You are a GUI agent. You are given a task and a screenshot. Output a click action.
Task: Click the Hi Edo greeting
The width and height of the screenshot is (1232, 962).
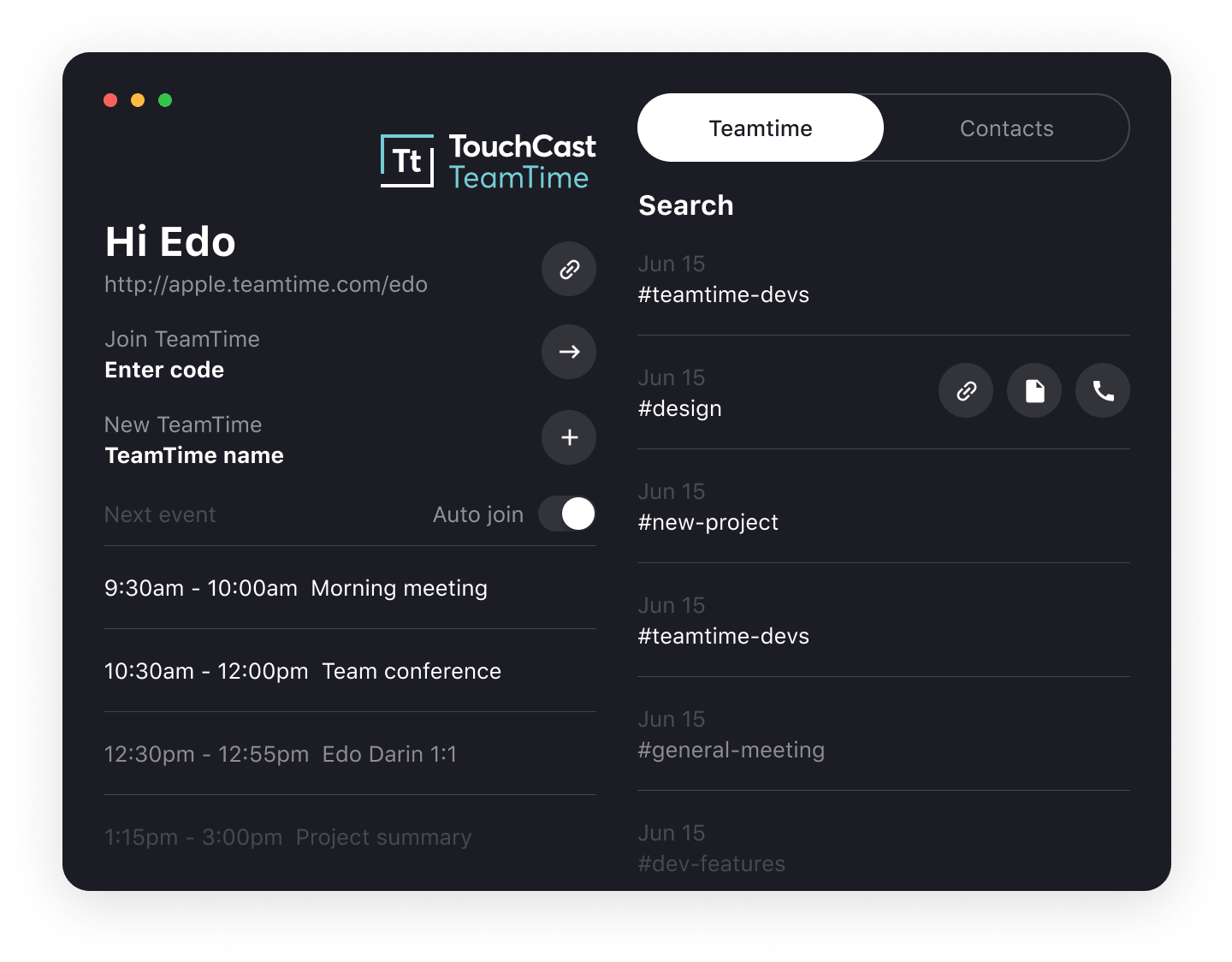click(170, 241)
